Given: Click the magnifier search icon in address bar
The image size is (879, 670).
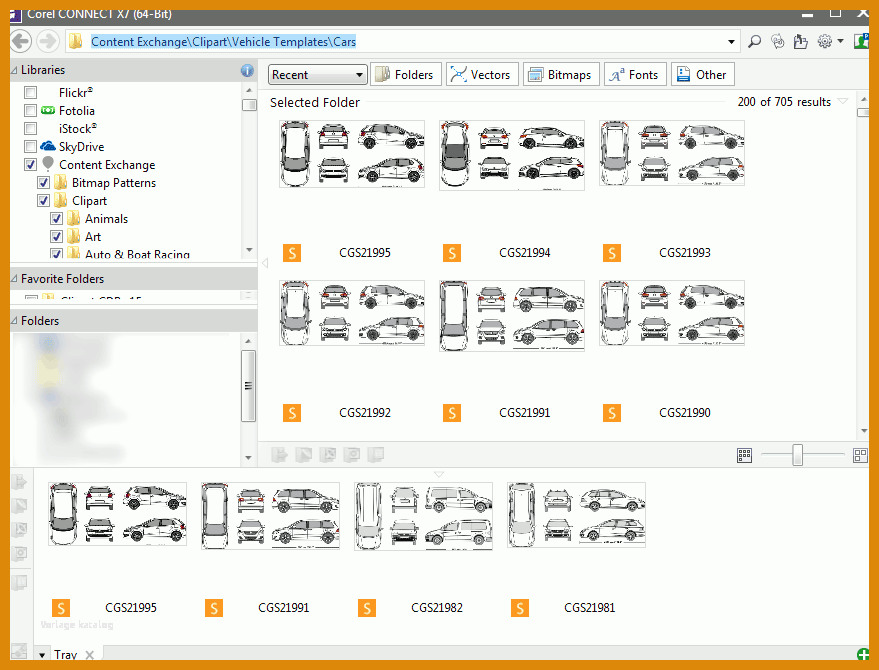Looking at the screenshot, I should coord(755,41).
